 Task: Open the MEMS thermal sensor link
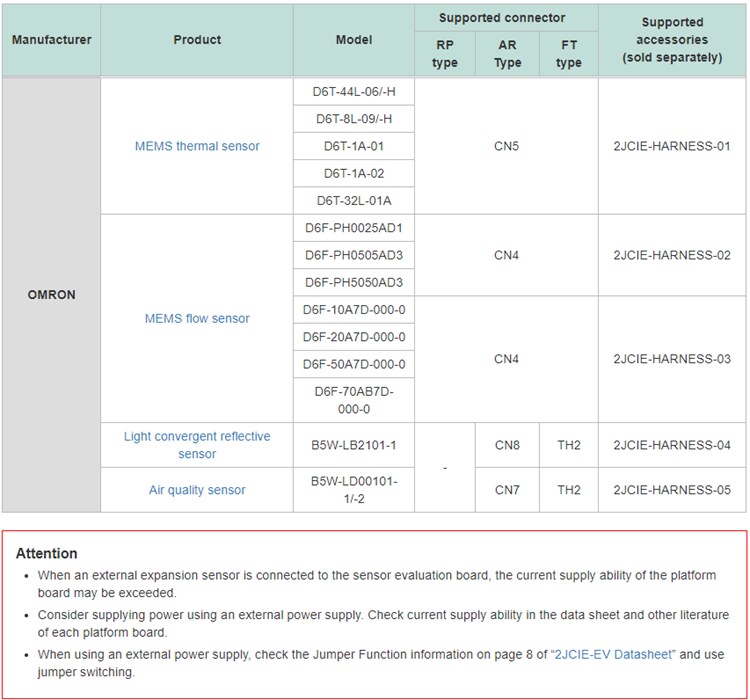[x=197, y=146]
